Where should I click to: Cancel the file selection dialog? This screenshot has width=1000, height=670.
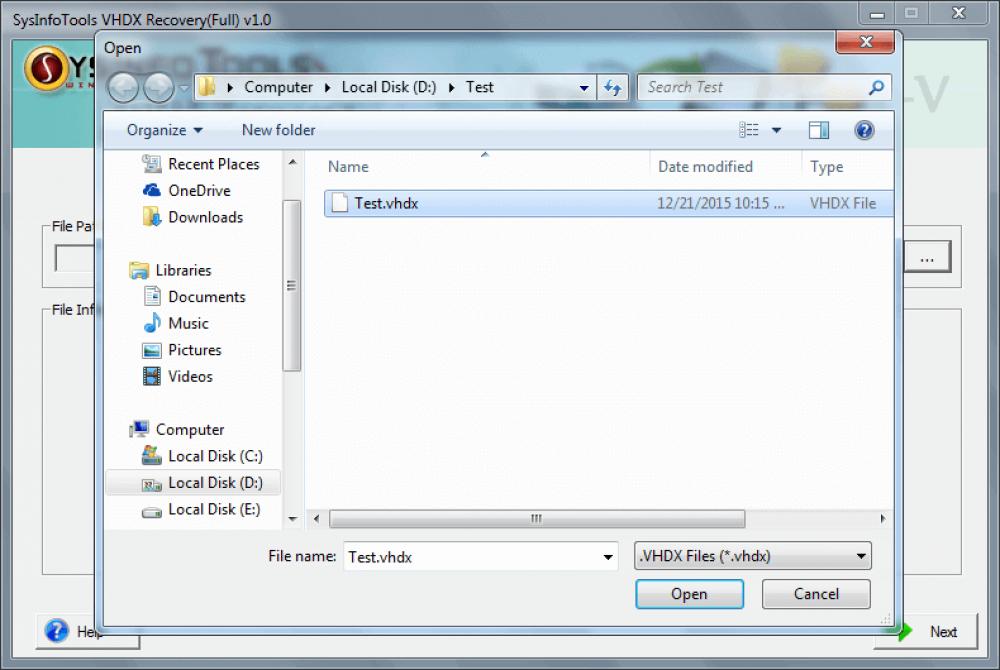[x=816, y=594]
